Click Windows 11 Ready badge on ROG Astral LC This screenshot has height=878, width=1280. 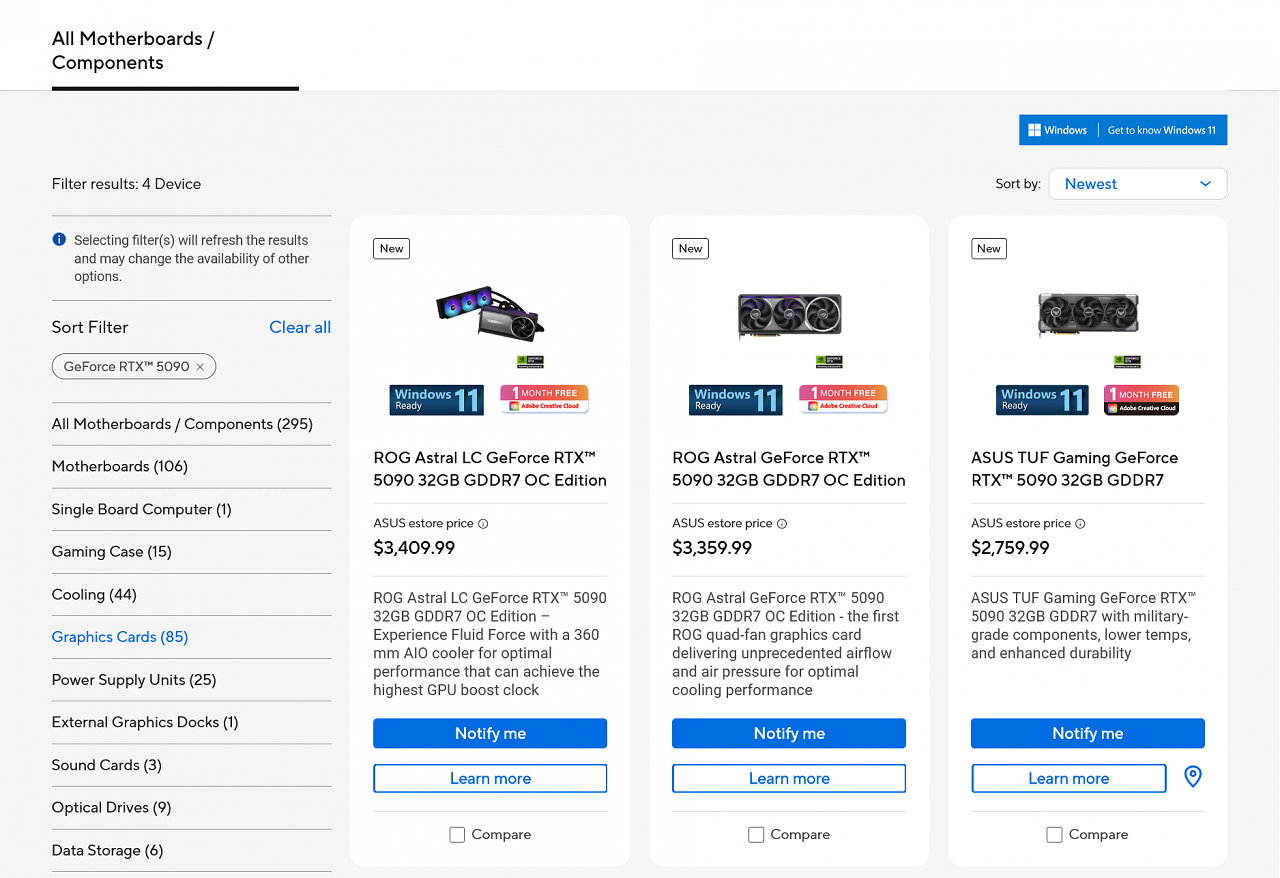pos(437,400)
